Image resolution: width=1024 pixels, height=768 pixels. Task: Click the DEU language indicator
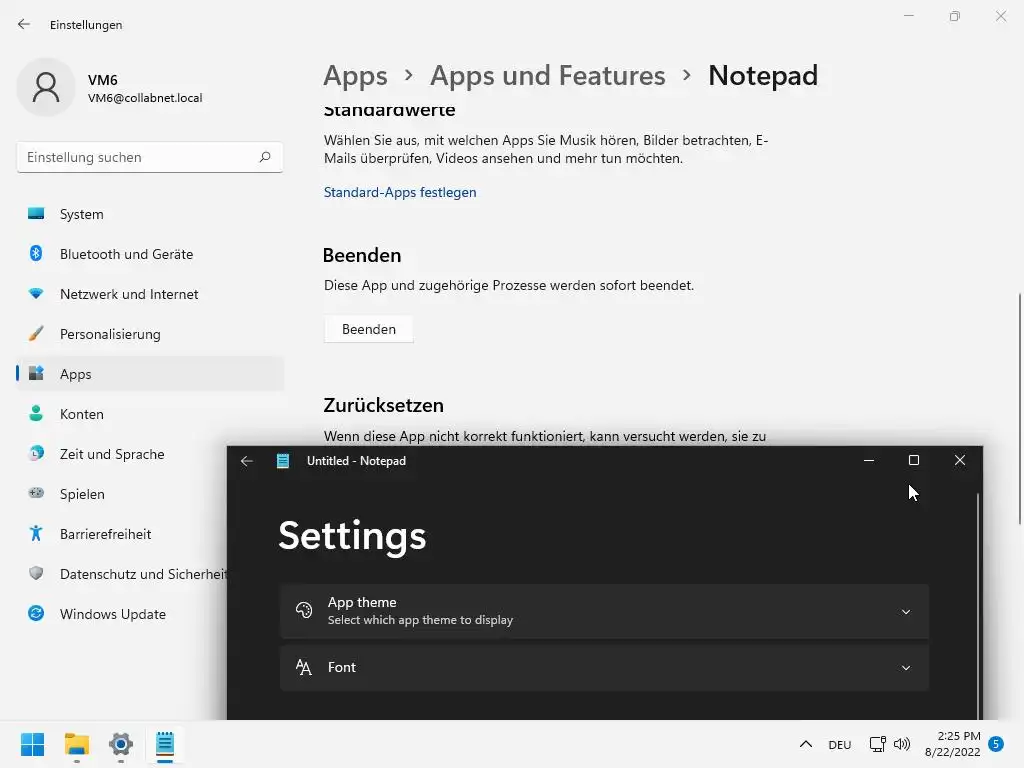(x=839, y=744)
